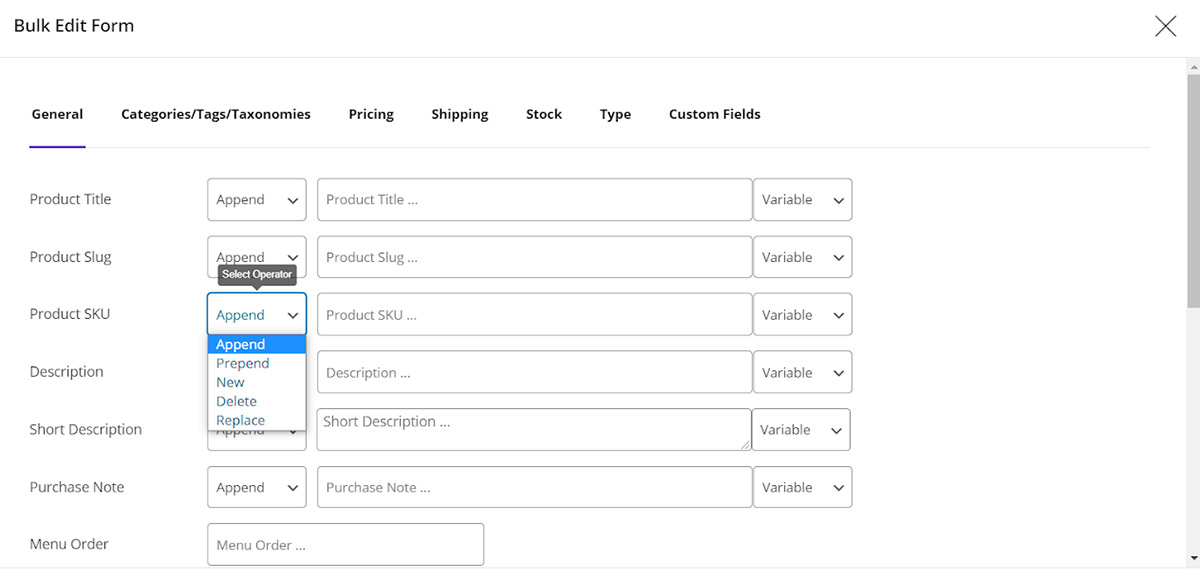Click the Short Description textarea
The image size is (1200, 580).
[x=534, y=429]
